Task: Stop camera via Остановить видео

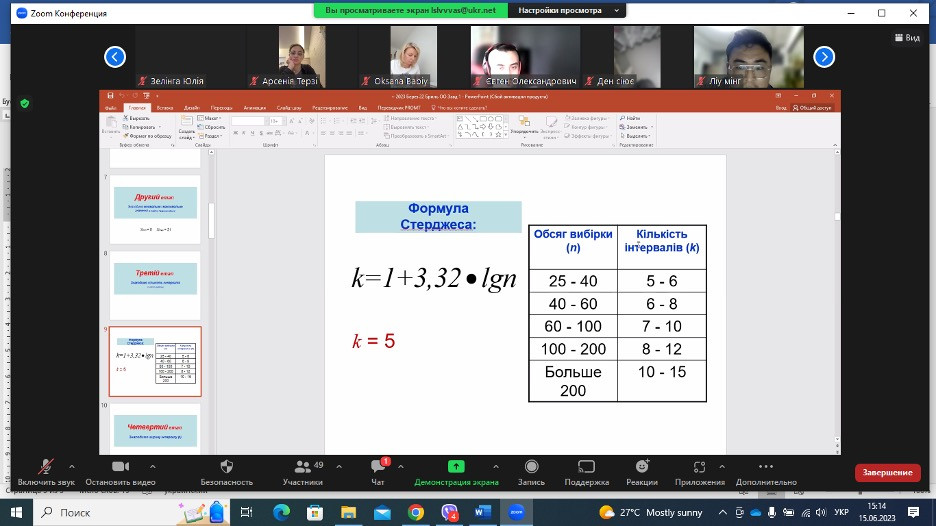Action: [120, 472]
